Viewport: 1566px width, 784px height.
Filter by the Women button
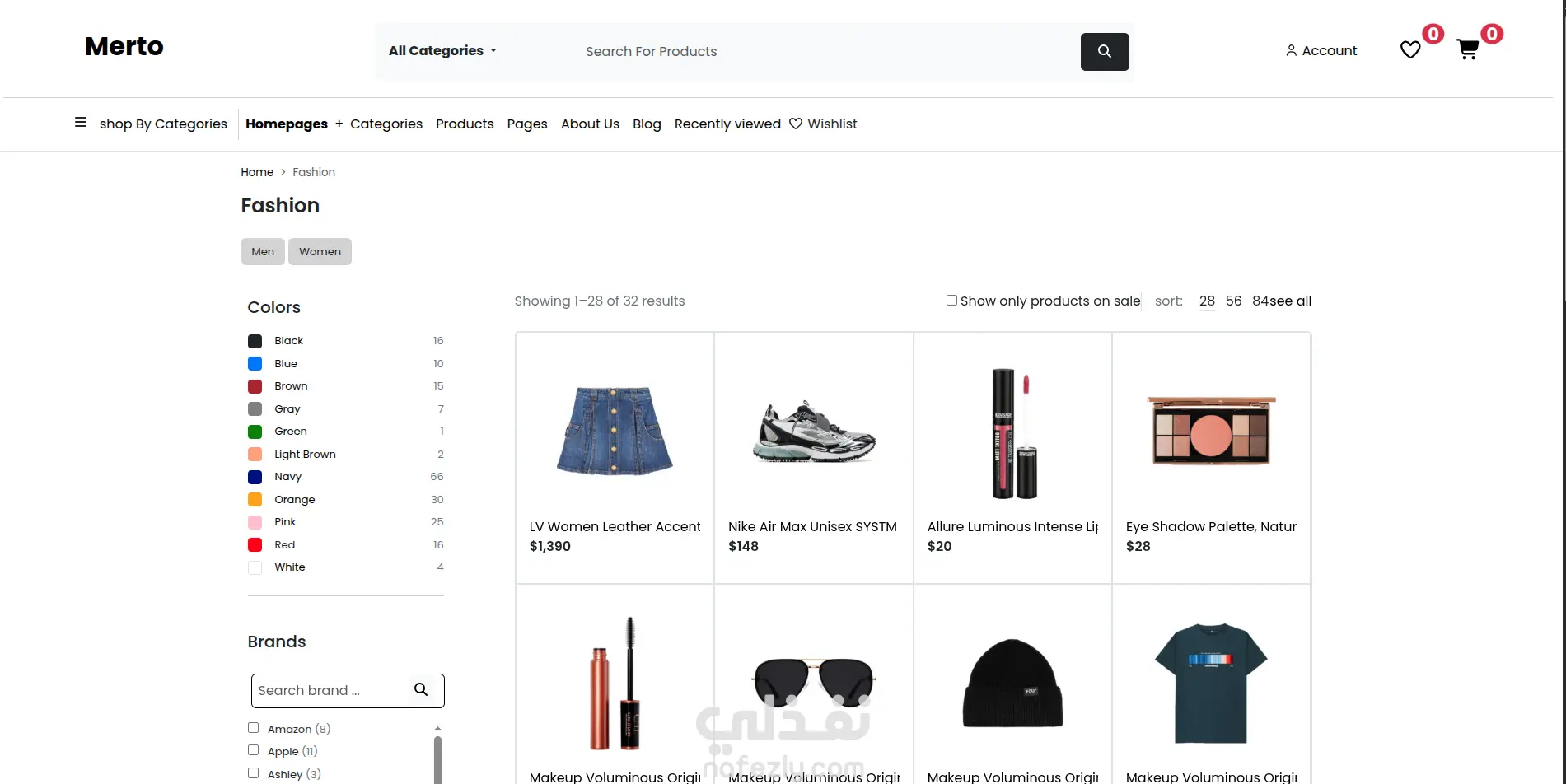point(320,251)
